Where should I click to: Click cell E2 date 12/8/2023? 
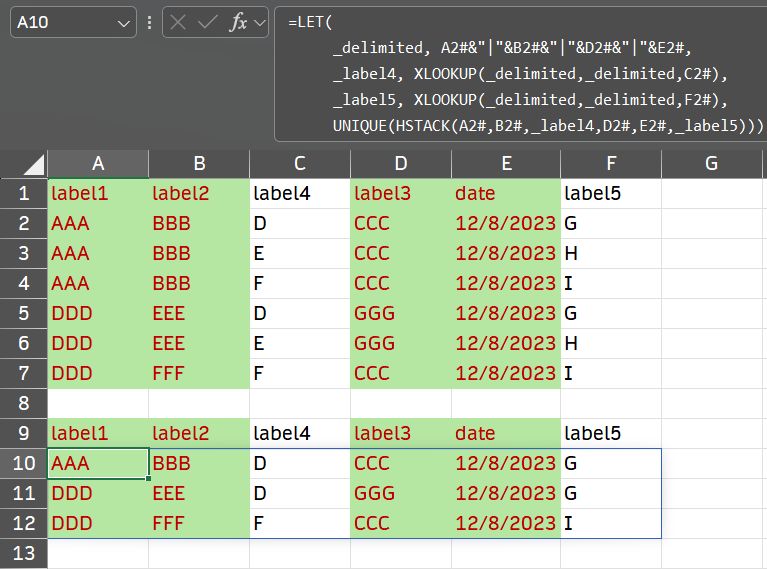click(x=506, y=224)
